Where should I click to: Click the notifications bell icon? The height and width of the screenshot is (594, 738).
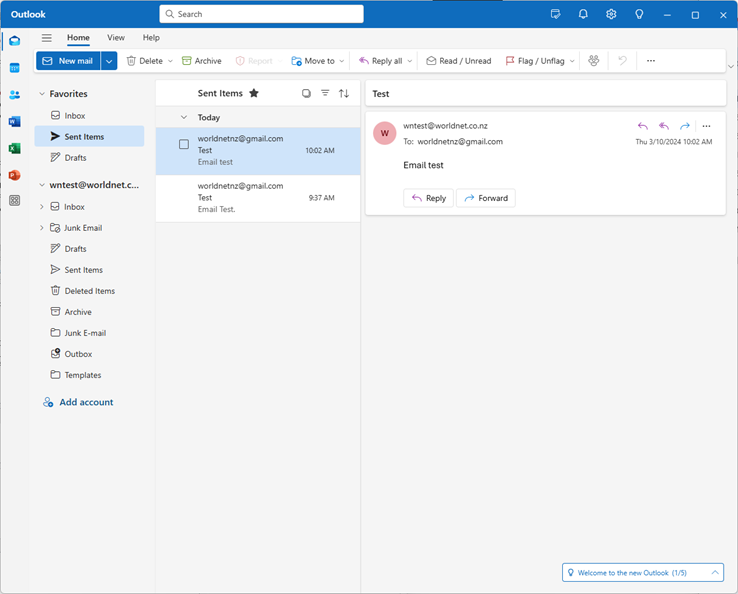pyautogui.click(x=583, y=14)
